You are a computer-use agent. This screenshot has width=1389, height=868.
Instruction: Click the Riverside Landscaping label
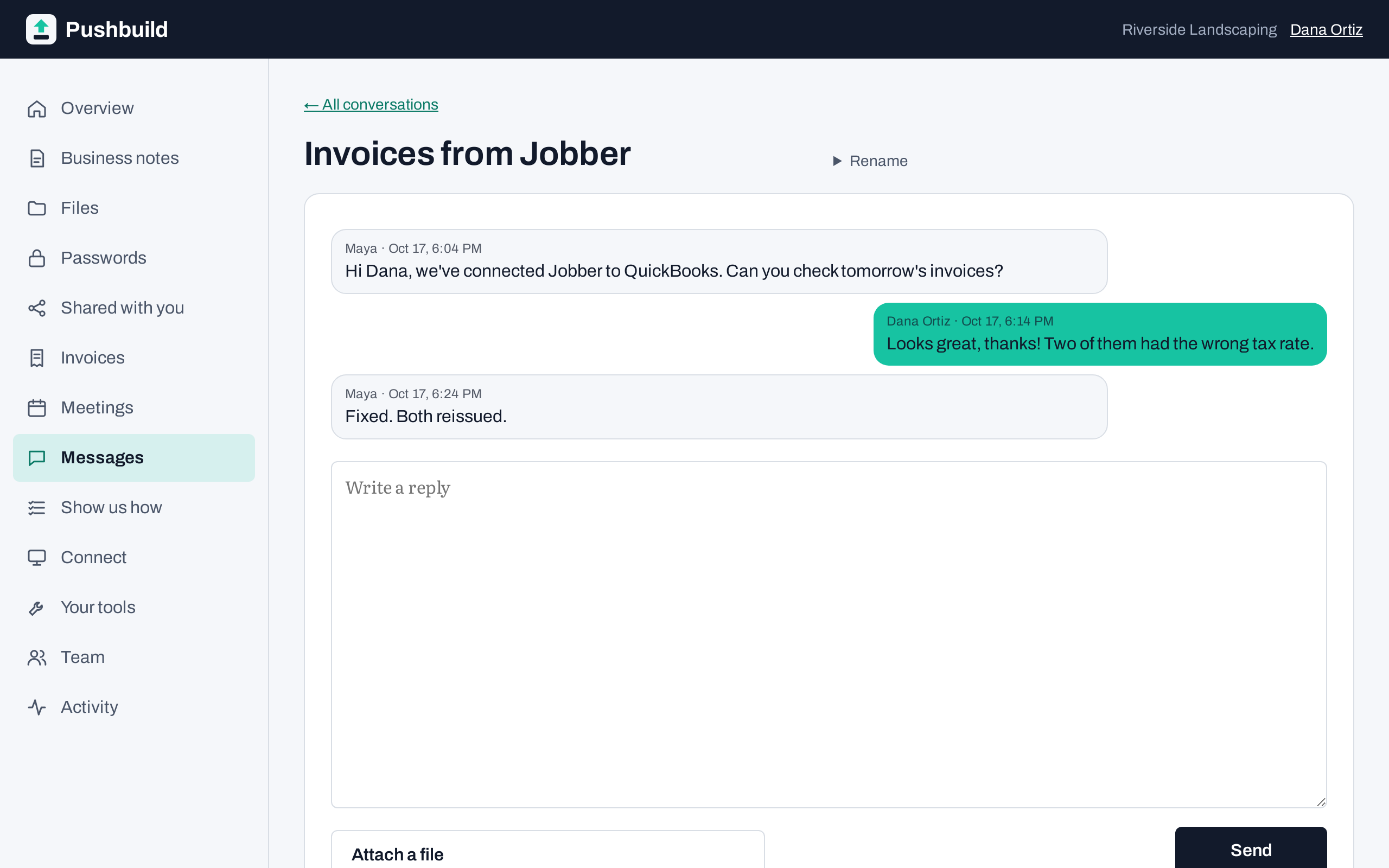point(1199,30)
